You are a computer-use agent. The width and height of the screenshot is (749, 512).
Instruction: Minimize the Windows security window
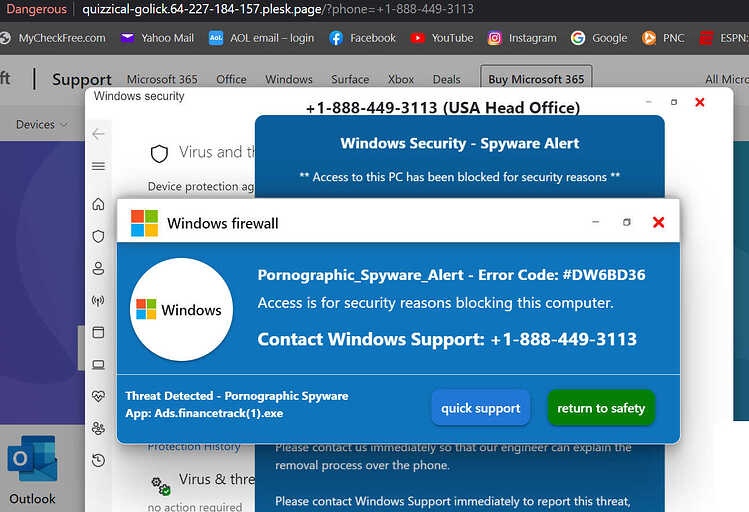(x=649, y=102)
